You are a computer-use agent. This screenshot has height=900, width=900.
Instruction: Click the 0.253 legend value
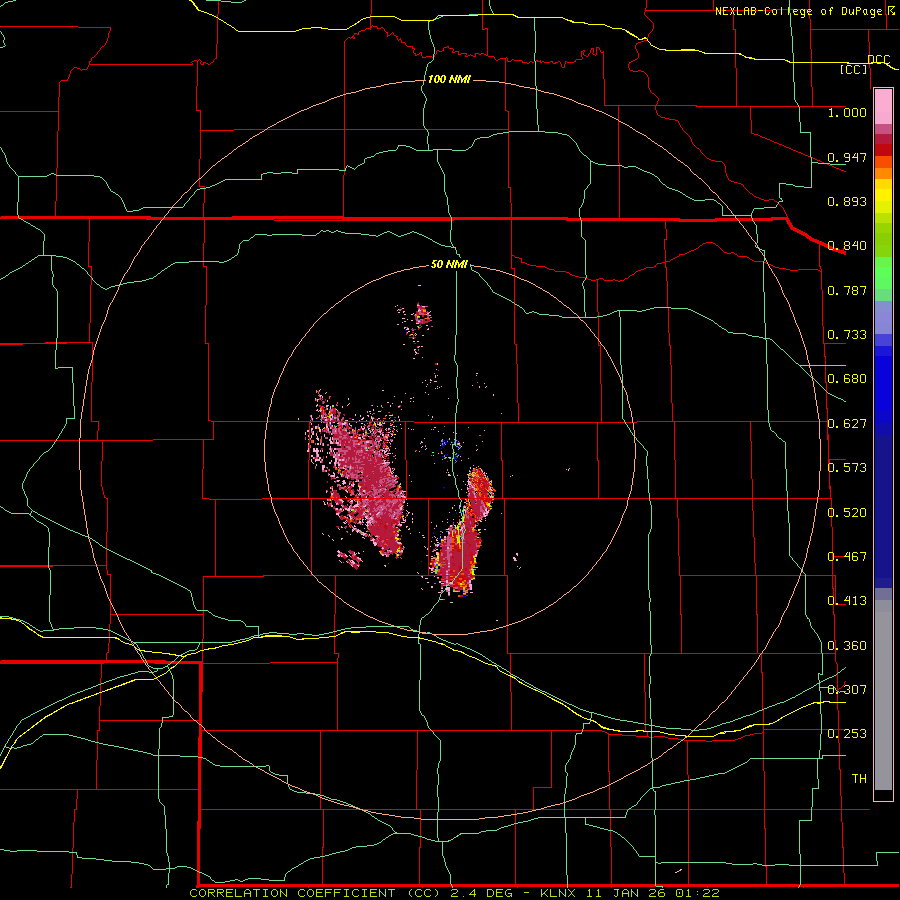click(847, 734)
